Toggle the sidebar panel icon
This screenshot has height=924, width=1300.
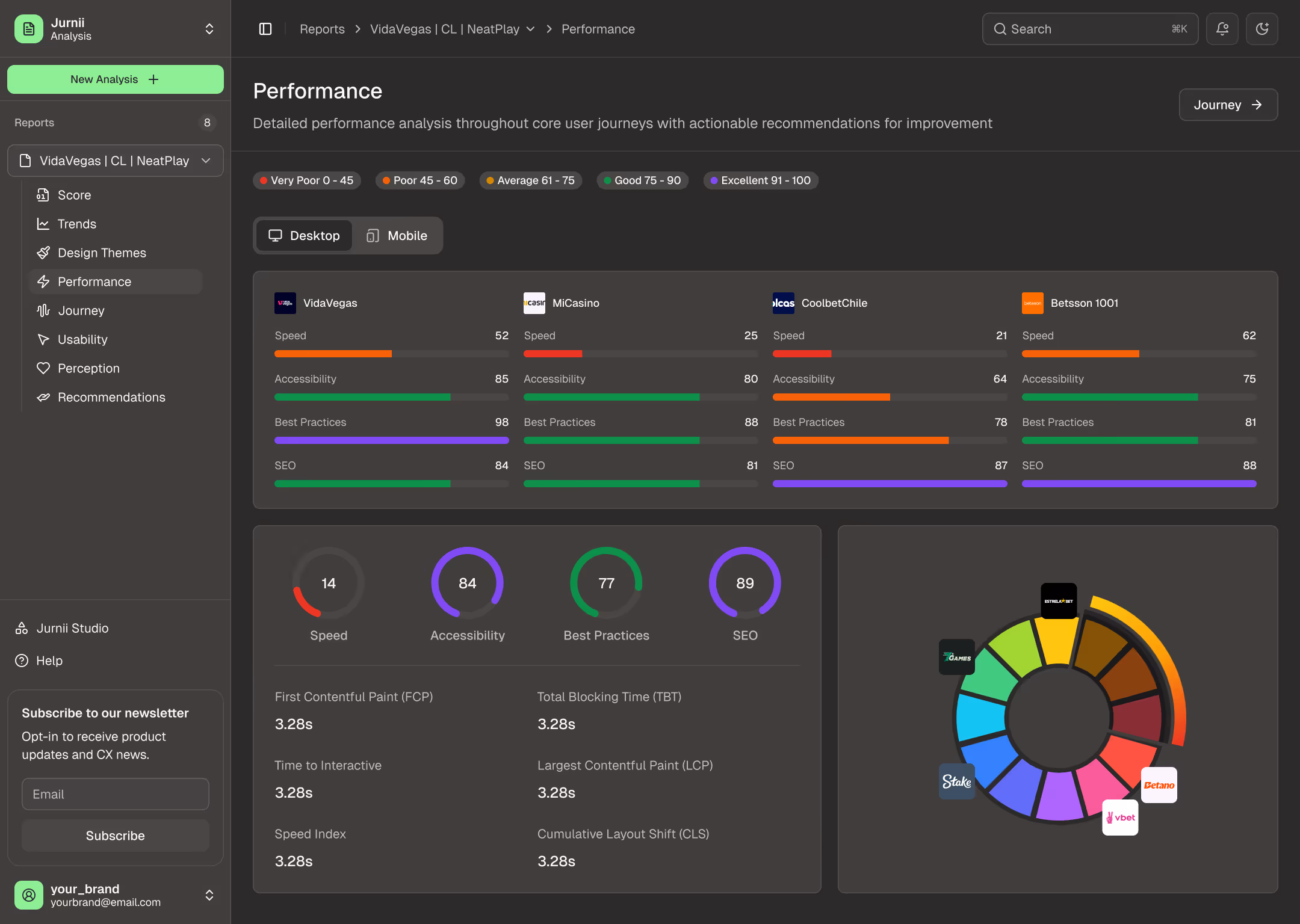pos(265,29)
